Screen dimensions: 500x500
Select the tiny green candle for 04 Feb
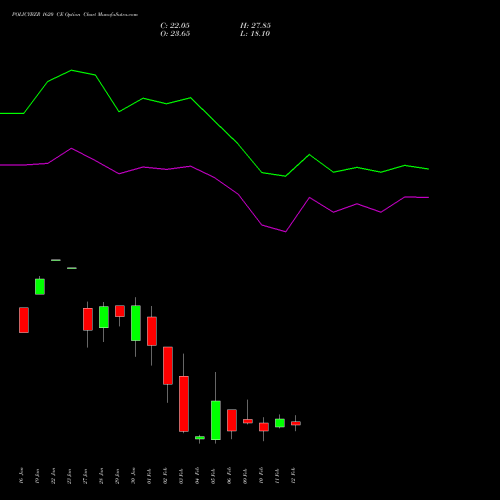click(200, 438)
